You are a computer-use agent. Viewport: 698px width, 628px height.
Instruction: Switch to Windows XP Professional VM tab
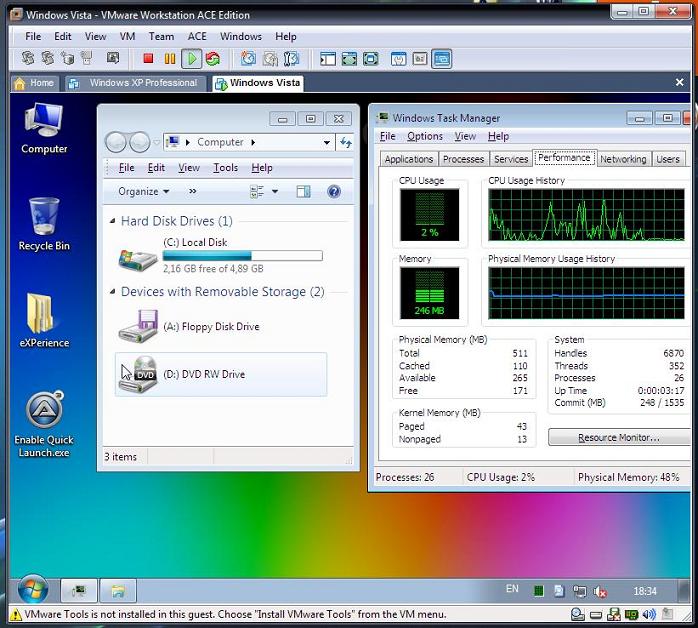(x=135, y=83)
